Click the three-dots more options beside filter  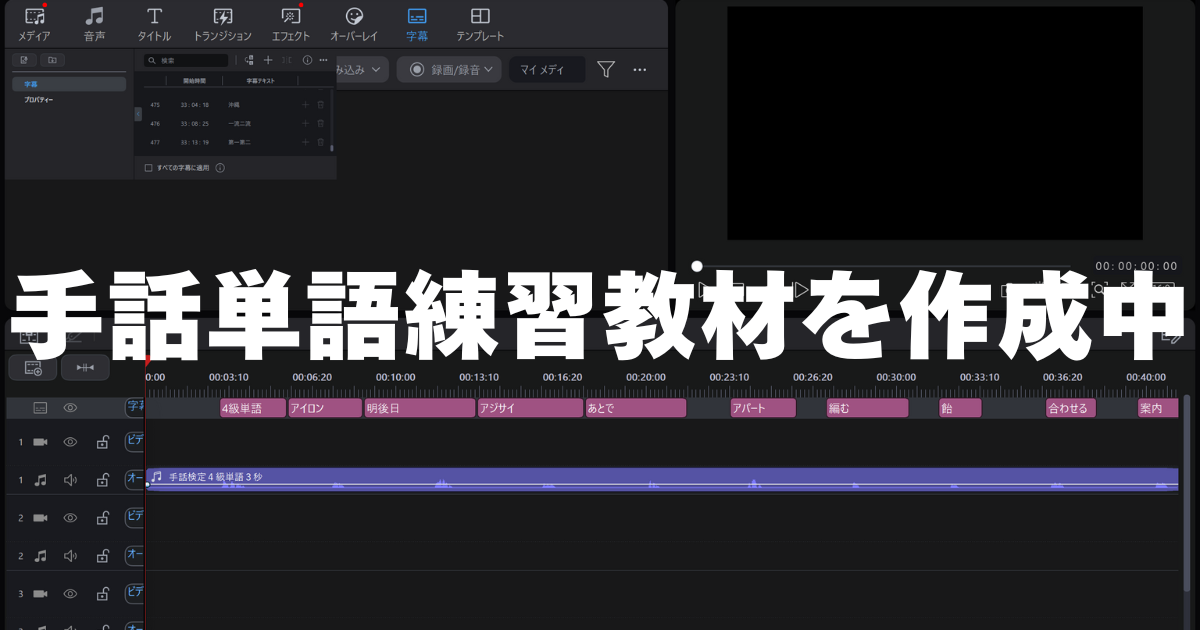tap(640, 69)
